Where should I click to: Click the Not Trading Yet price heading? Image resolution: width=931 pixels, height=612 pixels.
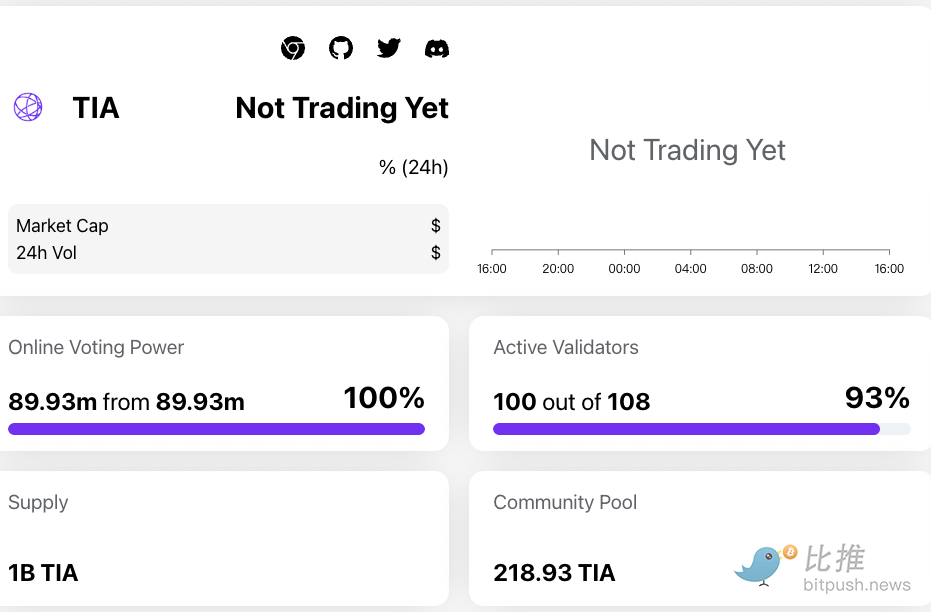pyautogui.click(x=342, y=108)
